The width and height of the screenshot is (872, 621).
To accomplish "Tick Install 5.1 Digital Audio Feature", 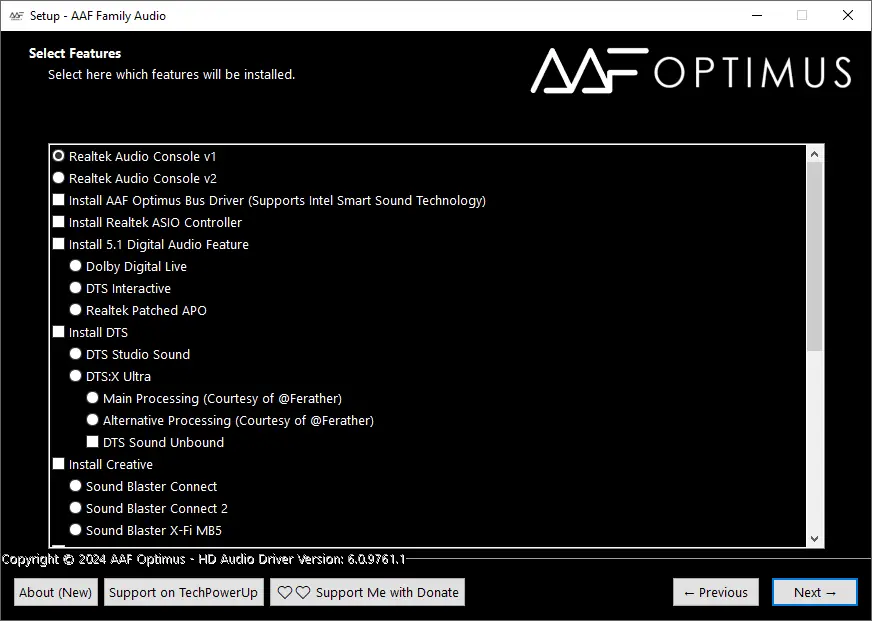I will pyautogui.click(x=58, y=244).
